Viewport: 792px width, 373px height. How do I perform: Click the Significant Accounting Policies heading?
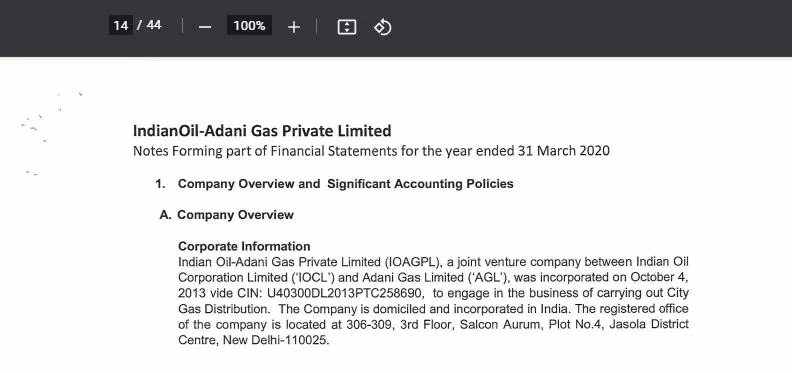point(420,184)
